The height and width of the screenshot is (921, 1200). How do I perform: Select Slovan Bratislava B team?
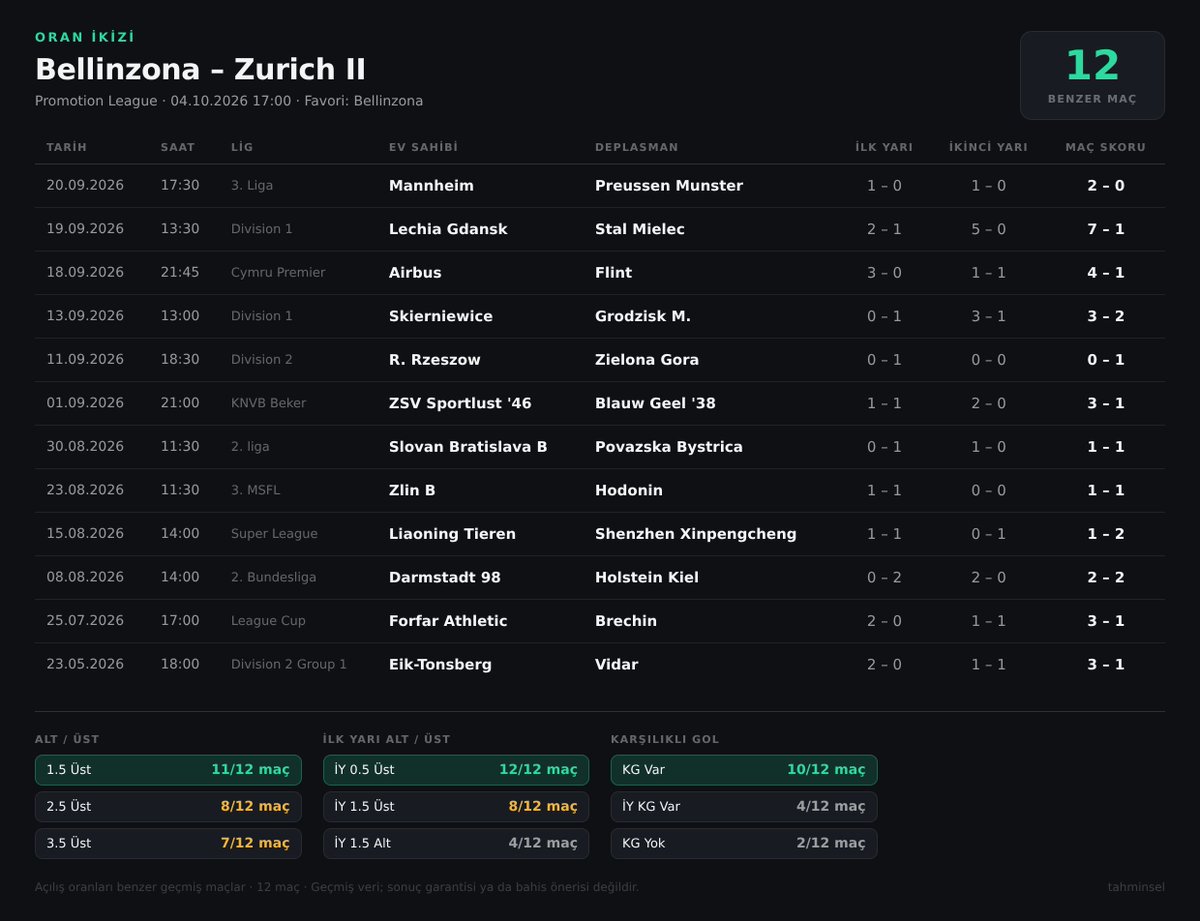pos(468,447)
